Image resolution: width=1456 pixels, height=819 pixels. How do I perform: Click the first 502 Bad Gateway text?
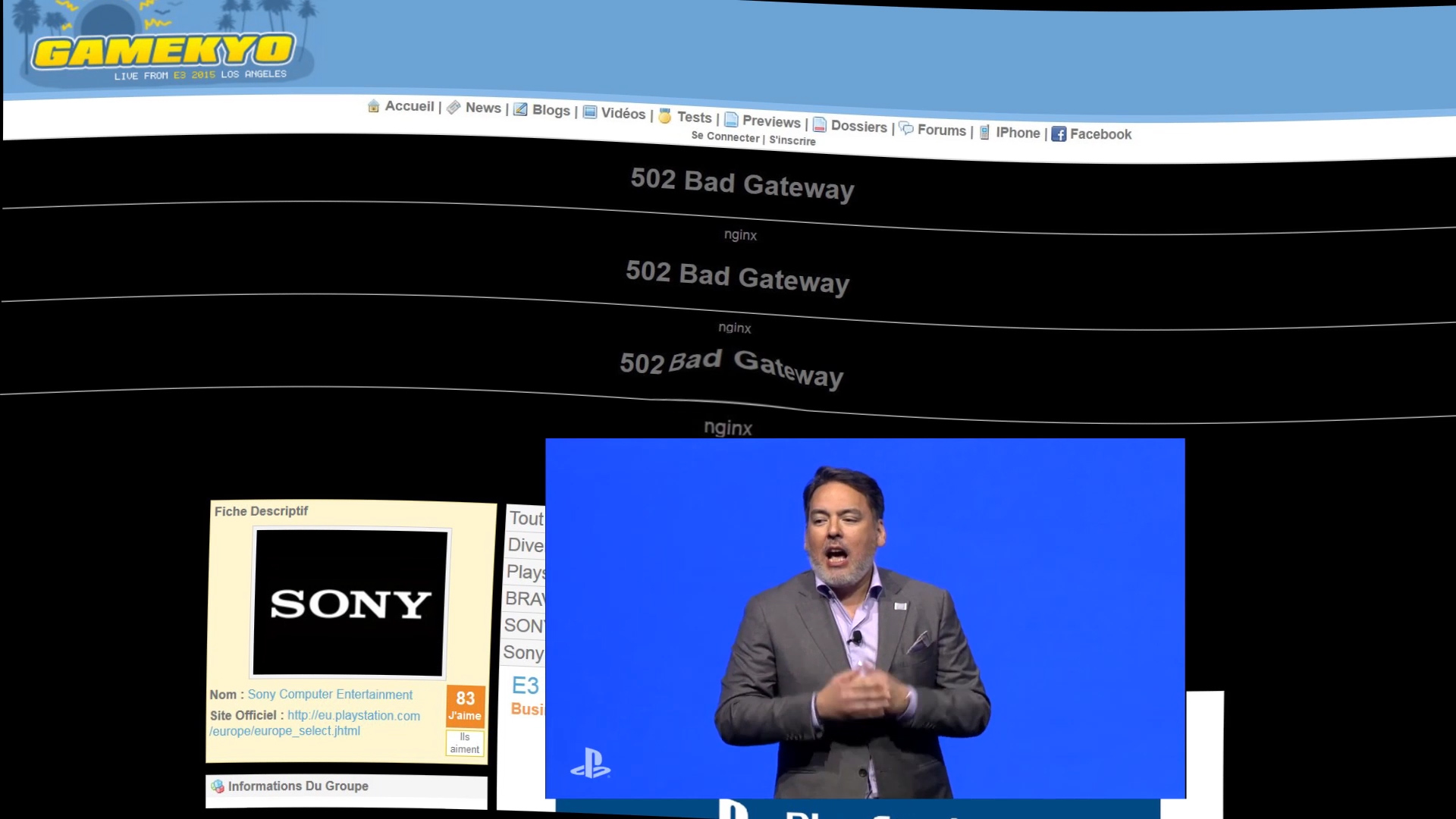[x=742, y=184]
